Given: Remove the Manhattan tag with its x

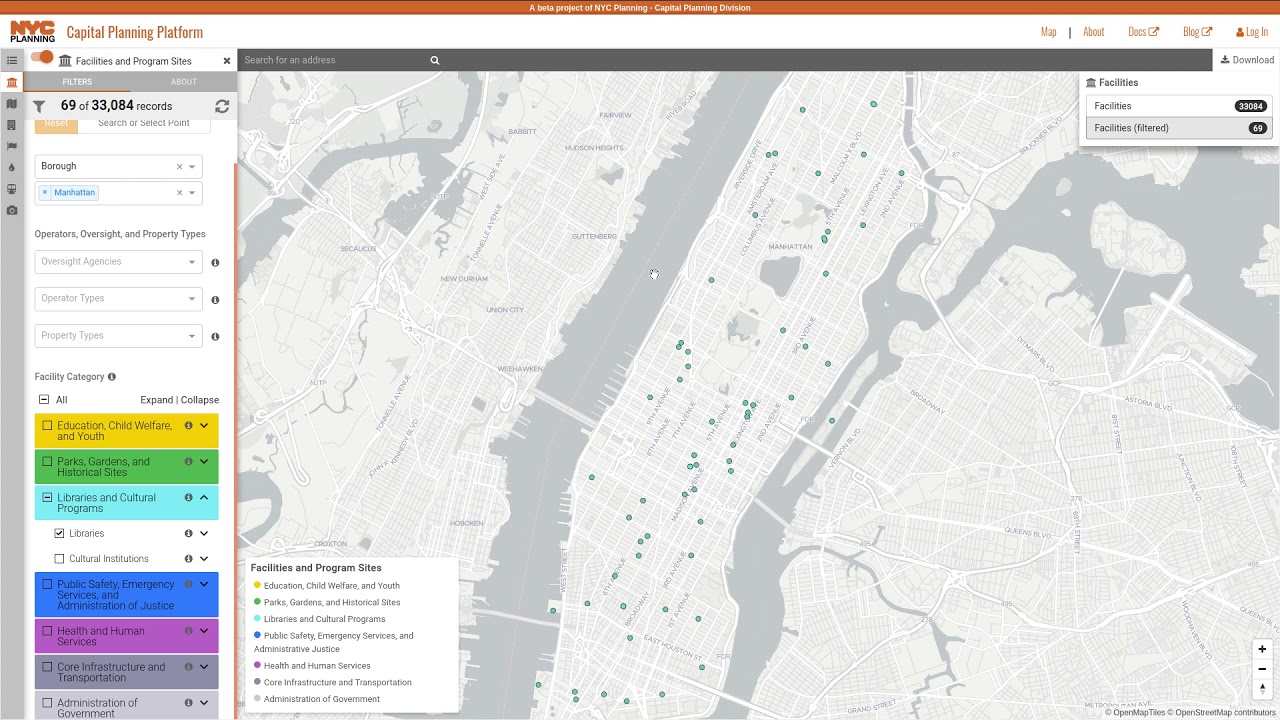Looking at the screenshot, I should tap(45, 192).
